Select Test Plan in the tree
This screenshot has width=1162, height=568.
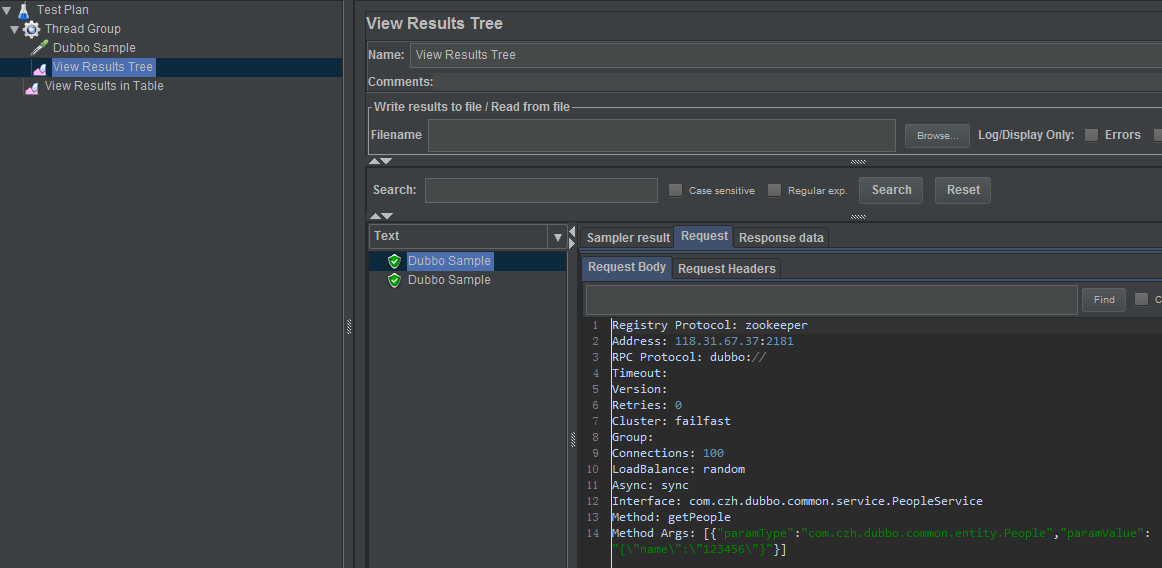coord(63,10)
